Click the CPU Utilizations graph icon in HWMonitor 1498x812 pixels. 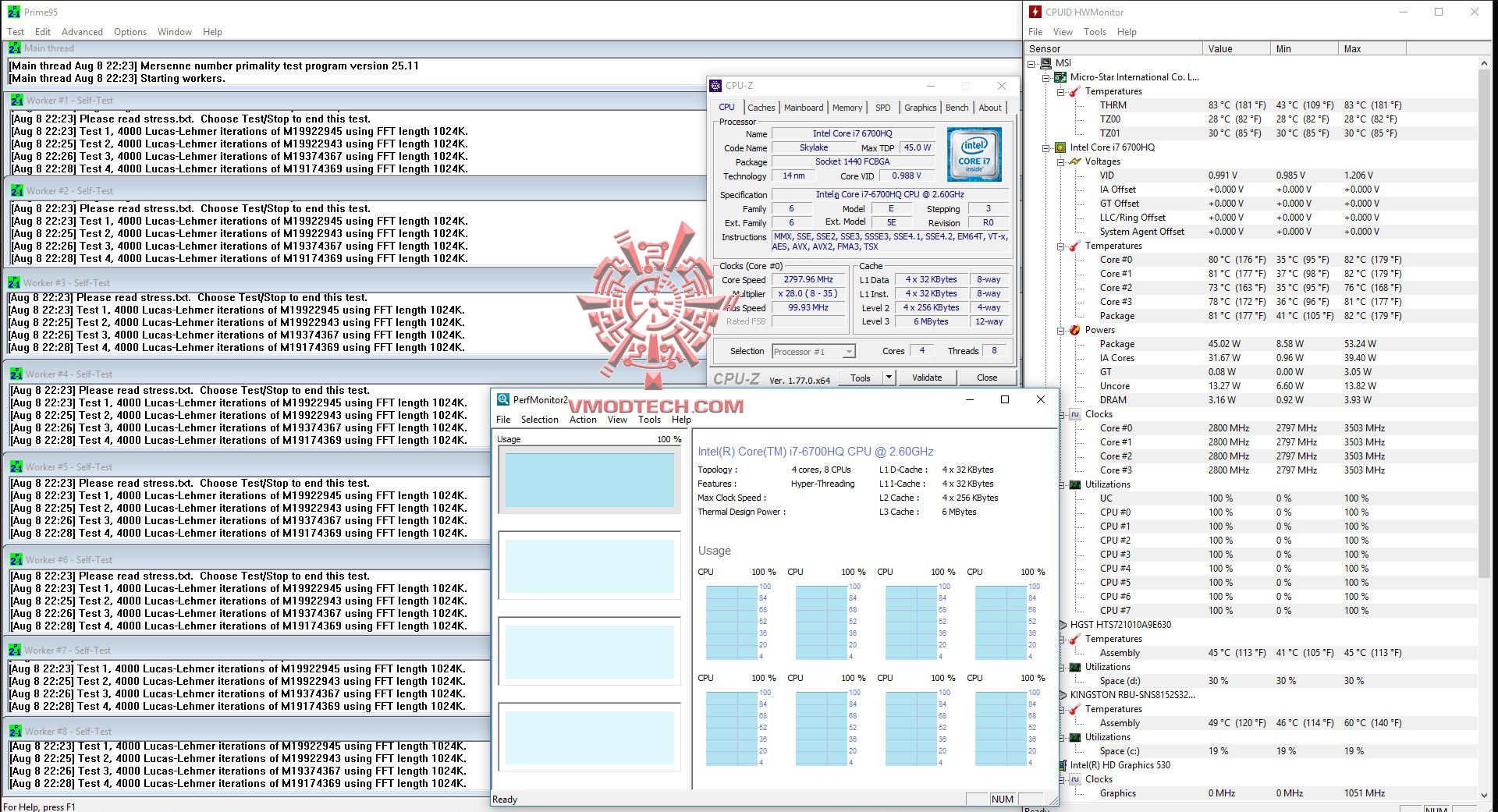[x=1075, y=484]
